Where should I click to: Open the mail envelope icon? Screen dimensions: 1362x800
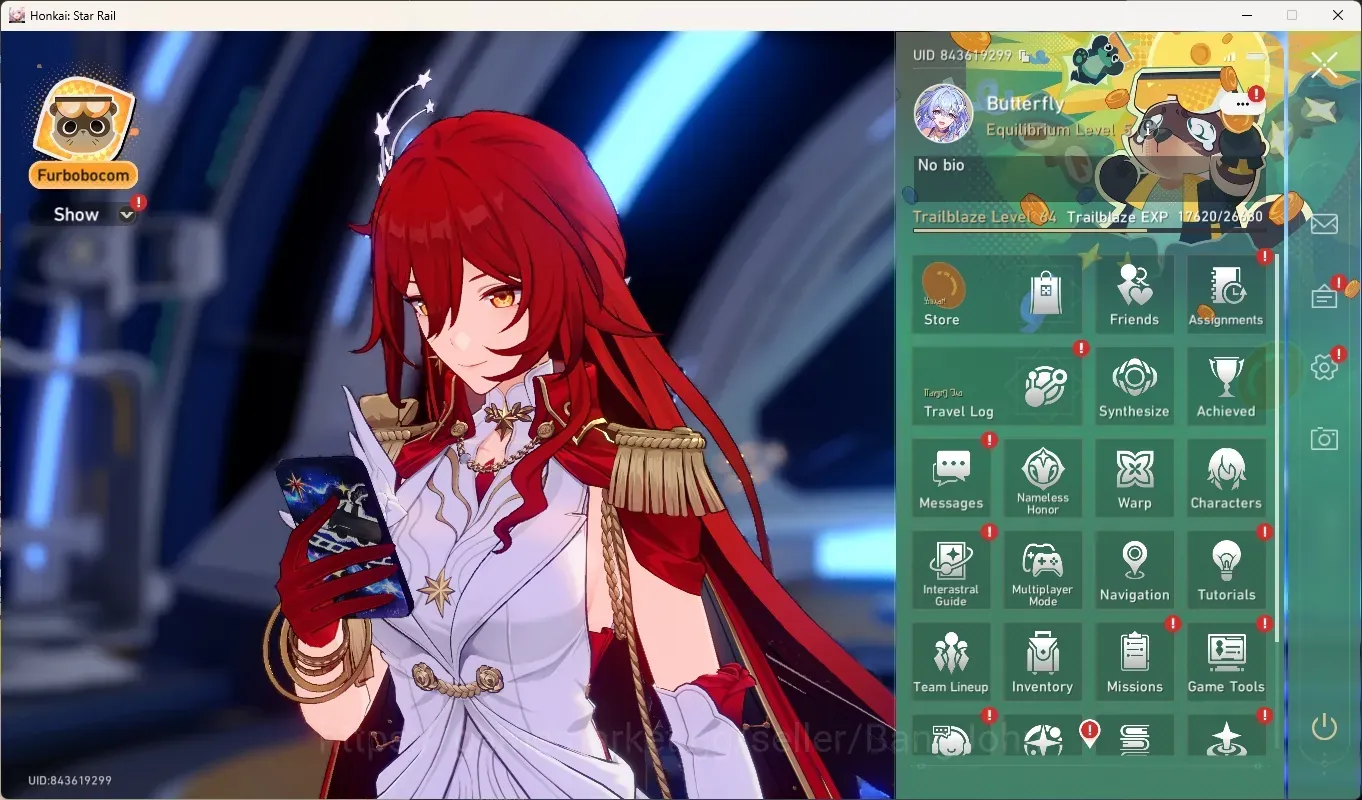click(x=1324, y=223)
